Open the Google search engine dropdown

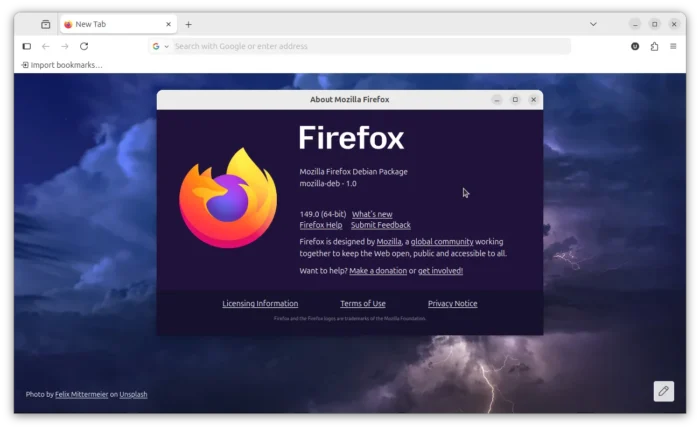tap(160, 46)
